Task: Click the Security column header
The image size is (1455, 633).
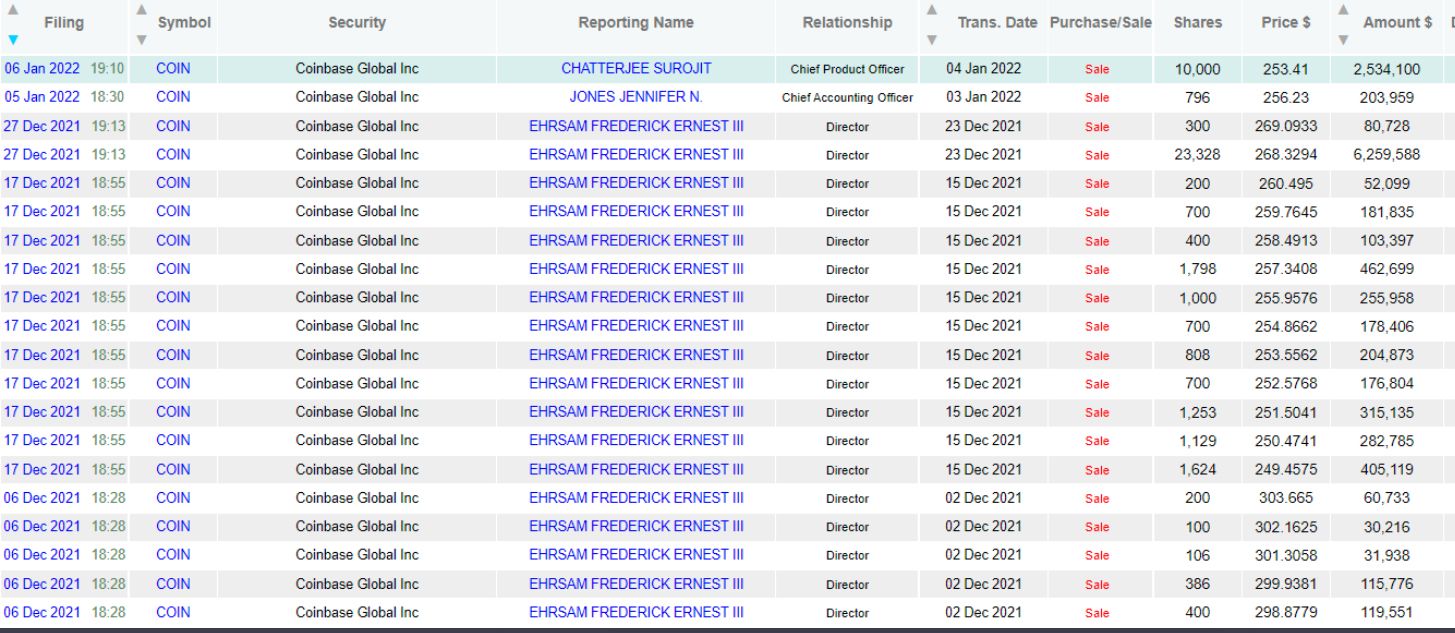Action: tap(357, 22)
